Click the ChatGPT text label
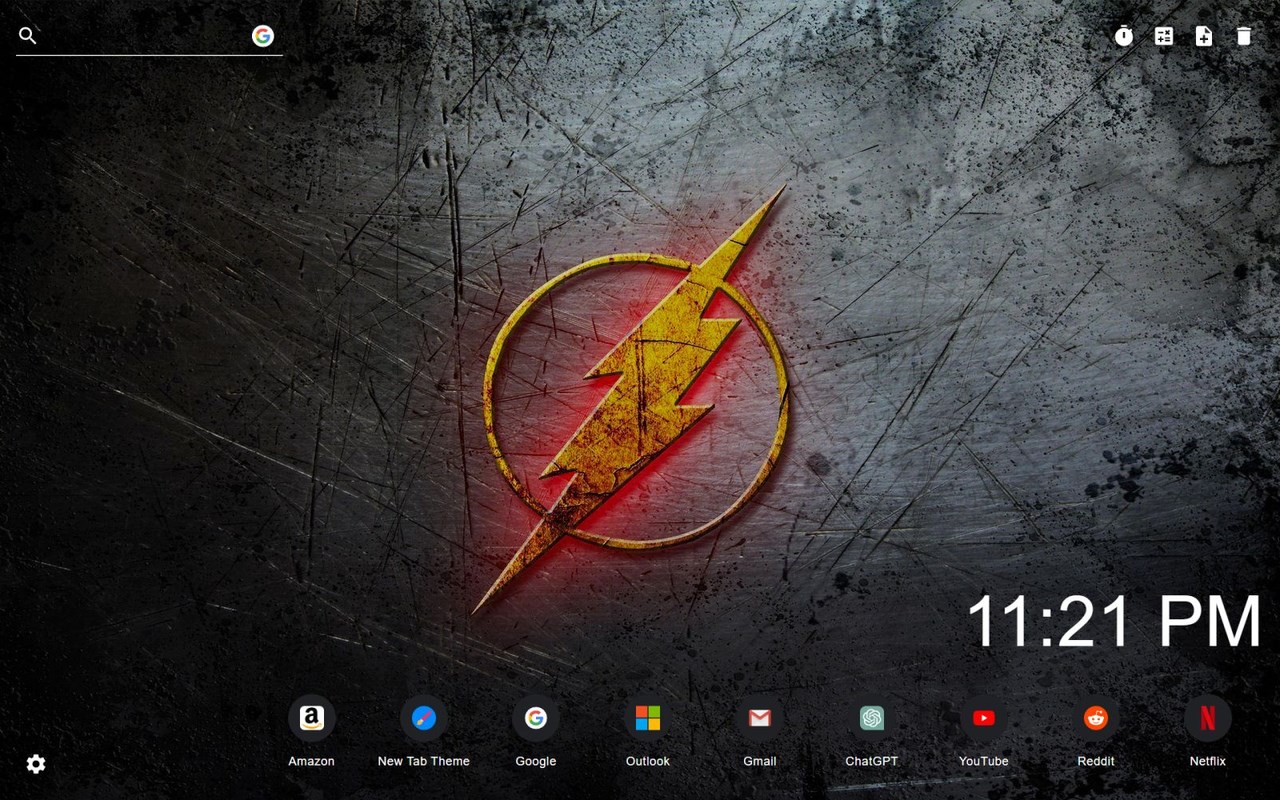This screenshot has width=1280, height=800. click(872, 761)
